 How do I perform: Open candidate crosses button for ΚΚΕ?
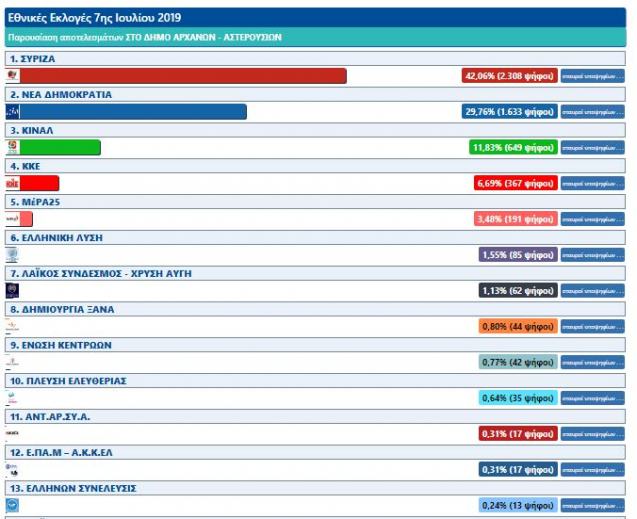pos(593,183)
